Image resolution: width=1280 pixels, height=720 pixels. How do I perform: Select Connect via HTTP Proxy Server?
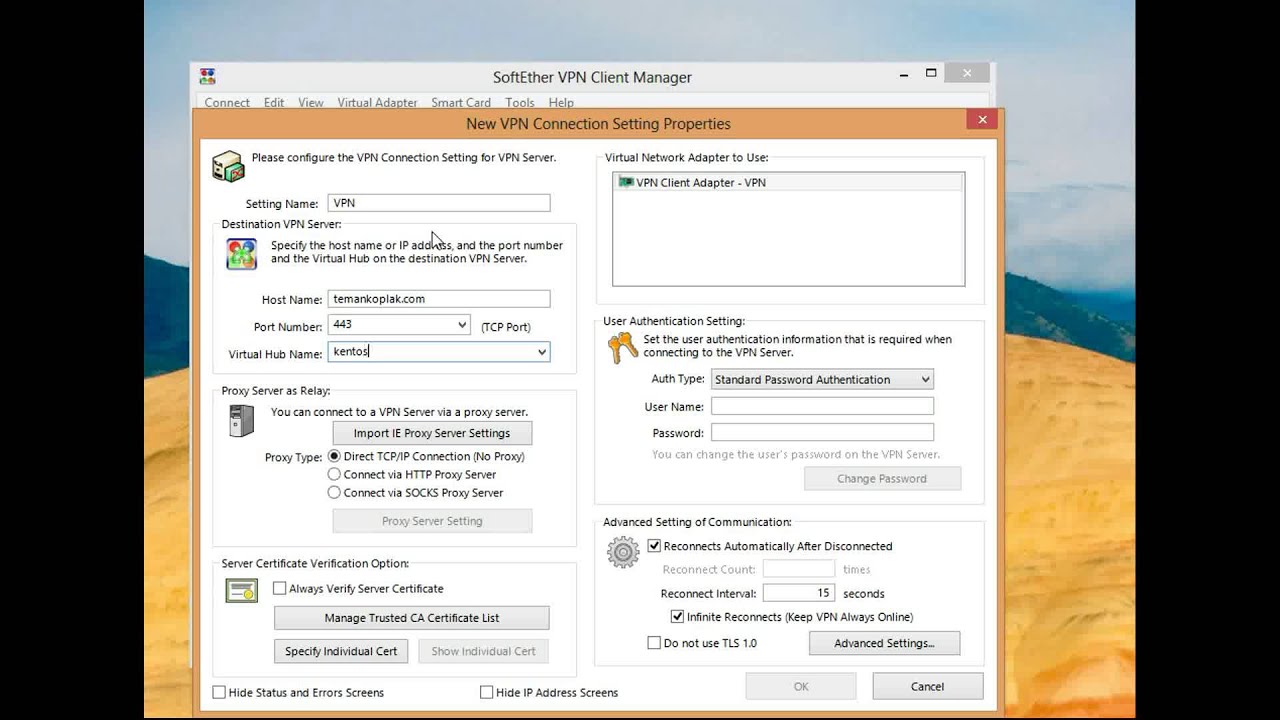click(x=334, y=474)
